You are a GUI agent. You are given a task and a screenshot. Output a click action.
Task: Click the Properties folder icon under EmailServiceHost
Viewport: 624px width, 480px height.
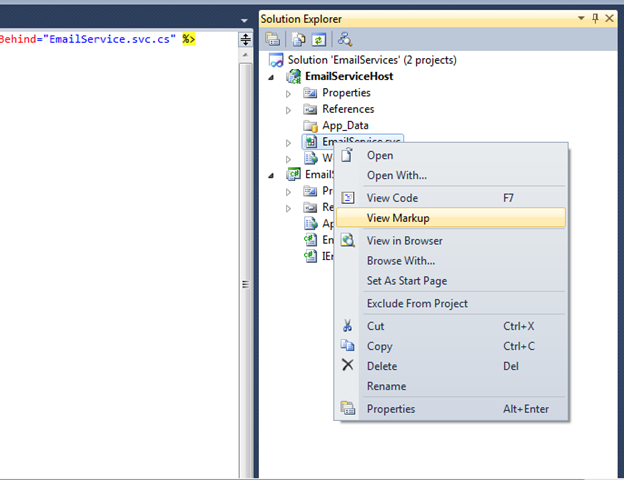click(310, 93)
